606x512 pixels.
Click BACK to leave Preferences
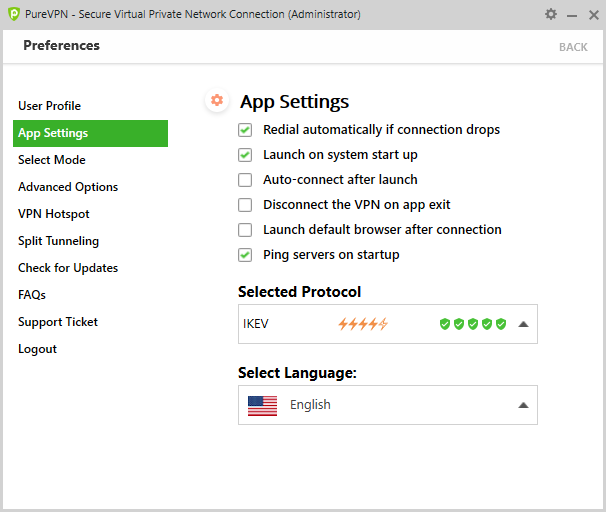tap(573, 47)
